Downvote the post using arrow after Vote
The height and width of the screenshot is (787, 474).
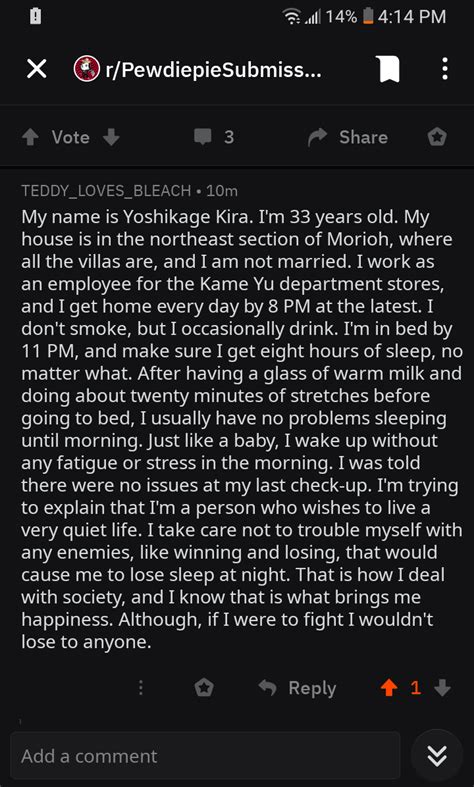111,137
